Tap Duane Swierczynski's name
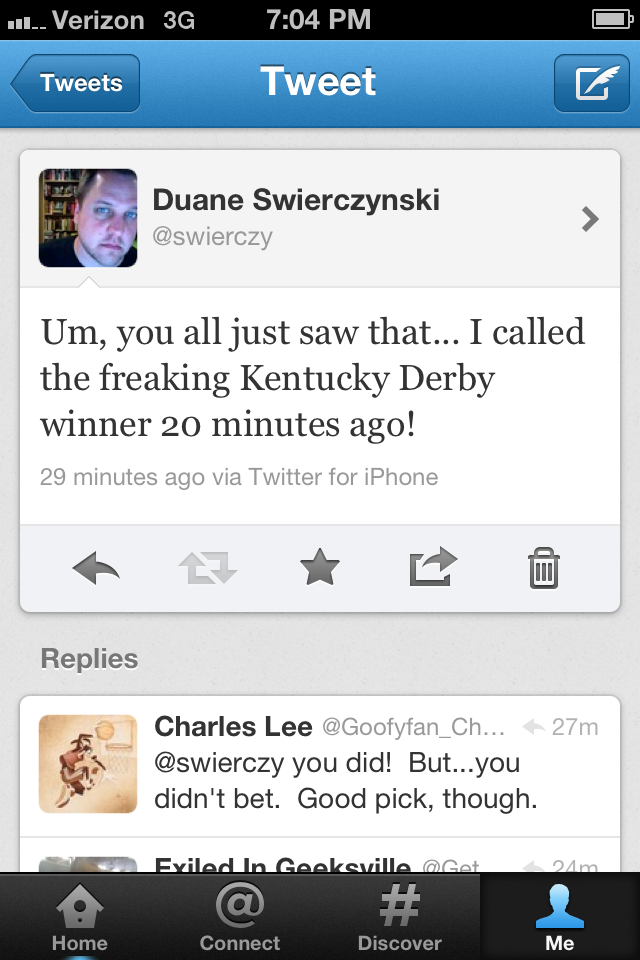The height and width of the screenshot is (960, 640). pyautogui.click(x=296, y=200)
